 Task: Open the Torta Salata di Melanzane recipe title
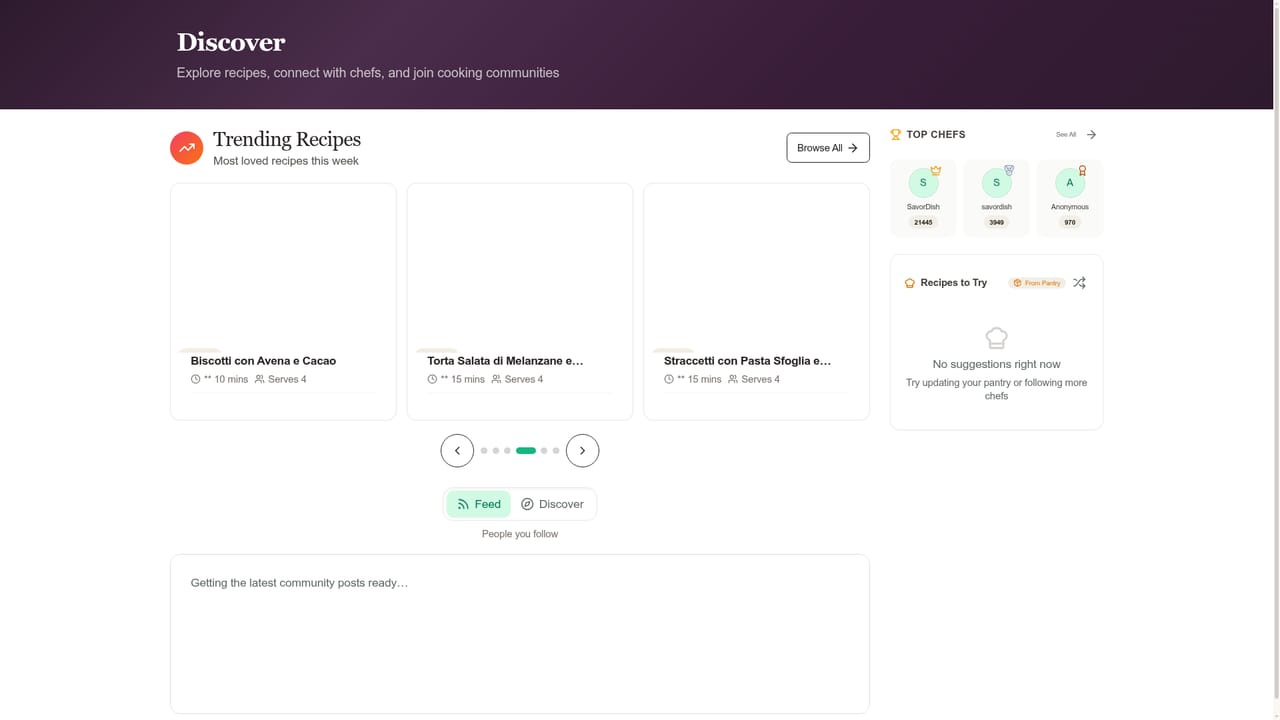(505, 361)
